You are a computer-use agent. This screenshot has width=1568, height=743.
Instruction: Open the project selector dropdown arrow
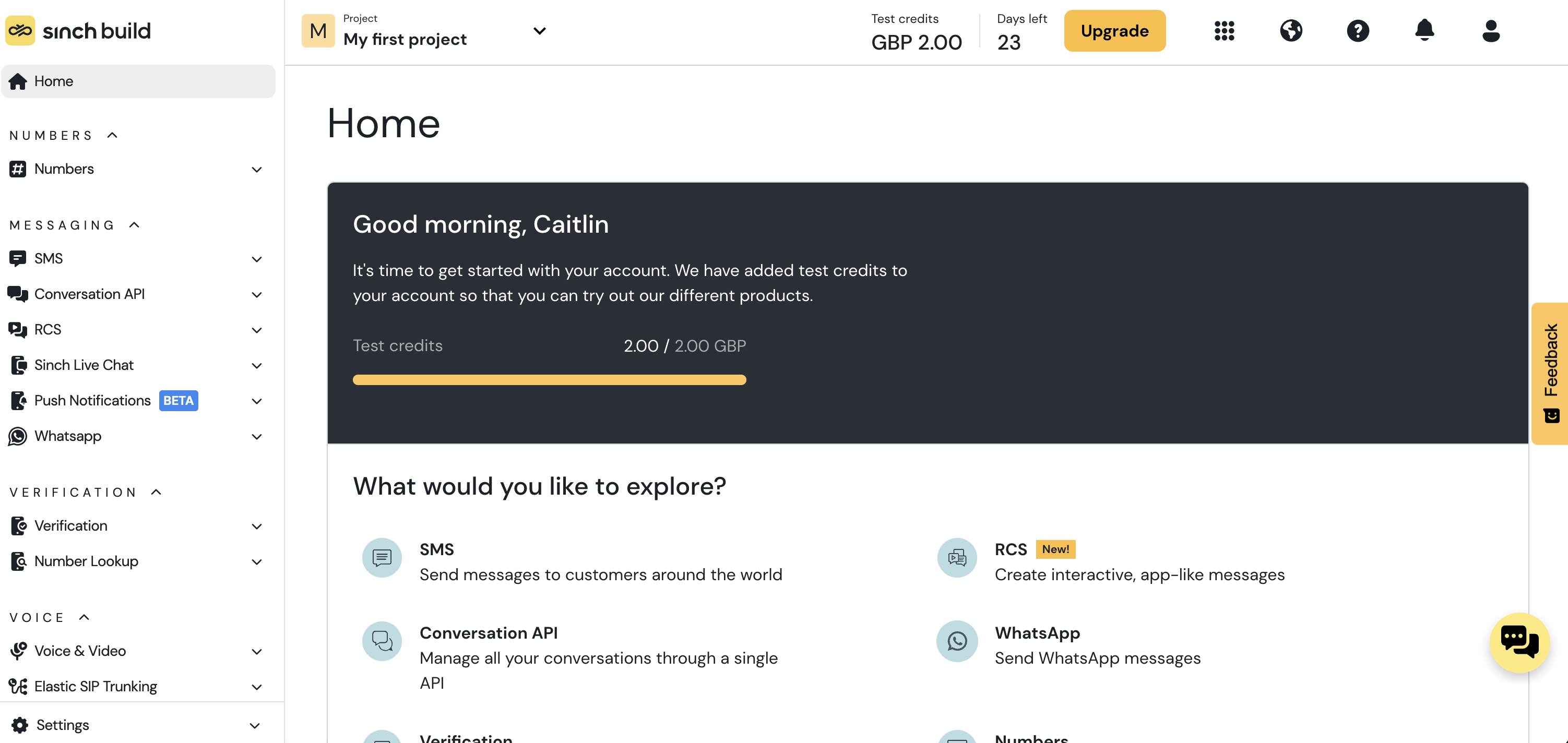coord(539,31)
